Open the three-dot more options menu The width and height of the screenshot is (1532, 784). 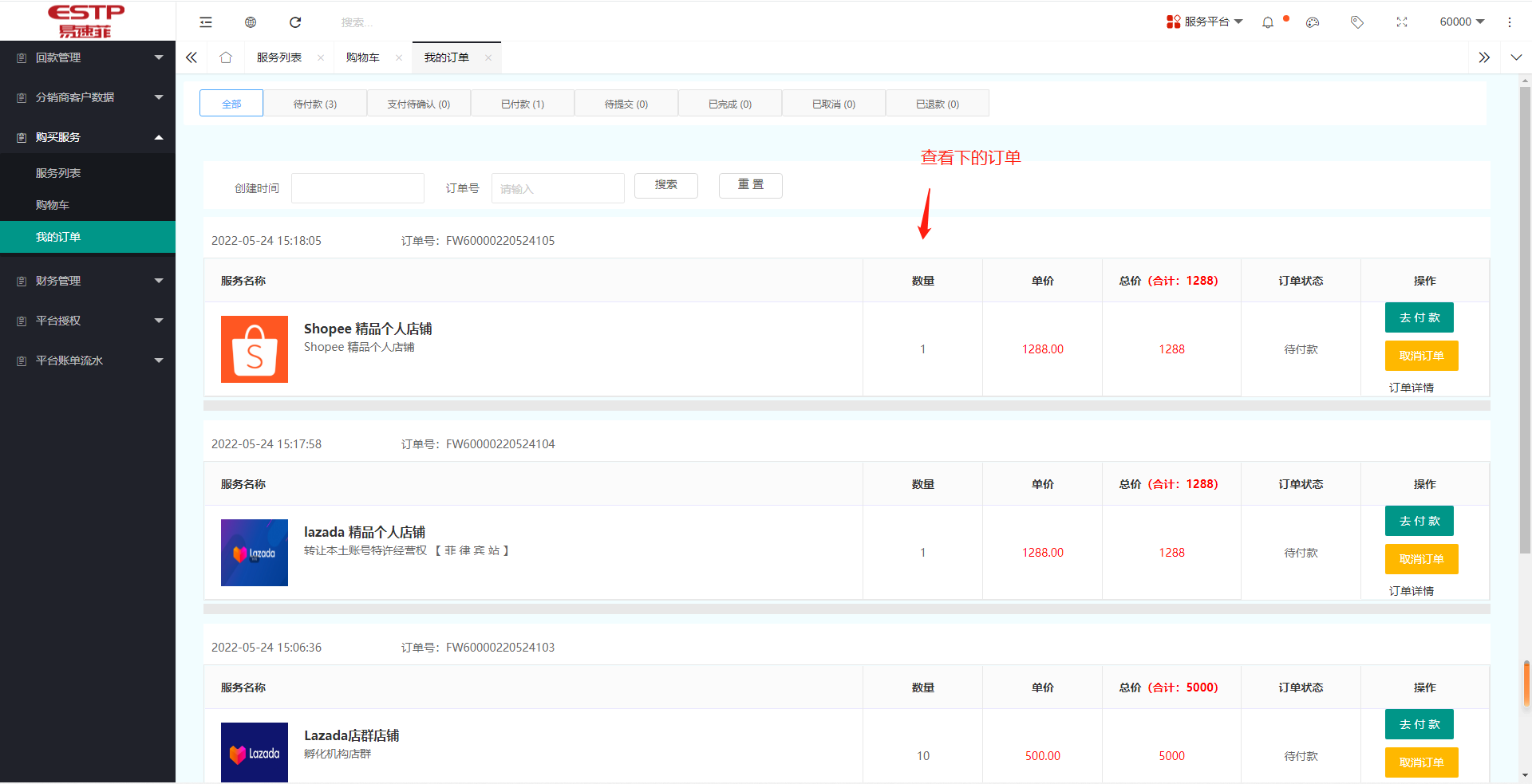1509,22
